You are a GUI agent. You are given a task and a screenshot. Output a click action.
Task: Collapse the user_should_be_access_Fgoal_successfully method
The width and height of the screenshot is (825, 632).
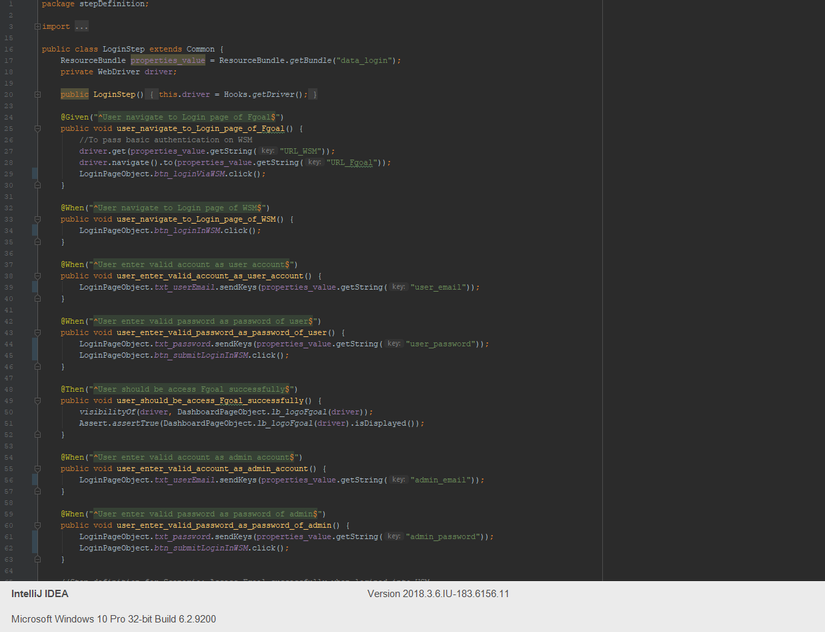[37, 400]
